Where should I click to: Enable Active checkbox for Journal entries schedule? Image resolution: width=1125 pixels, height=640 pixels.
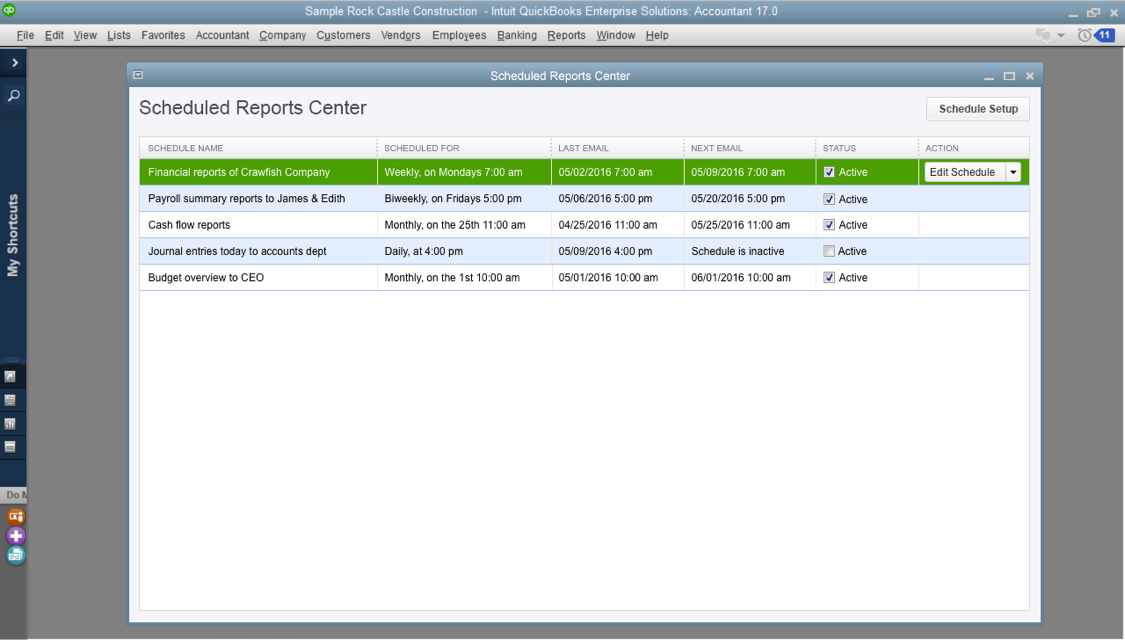[x=829, y=251]
